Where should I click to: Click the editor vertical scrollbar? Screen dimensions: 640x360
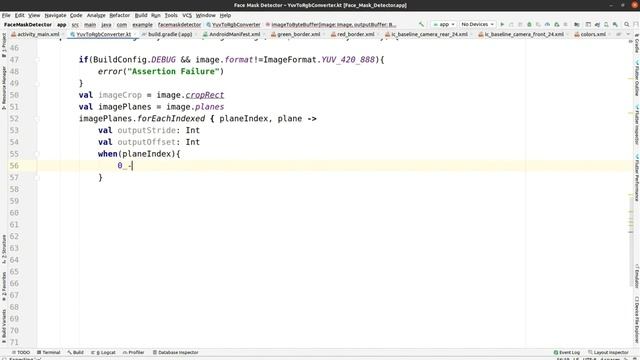pos(631,241)
